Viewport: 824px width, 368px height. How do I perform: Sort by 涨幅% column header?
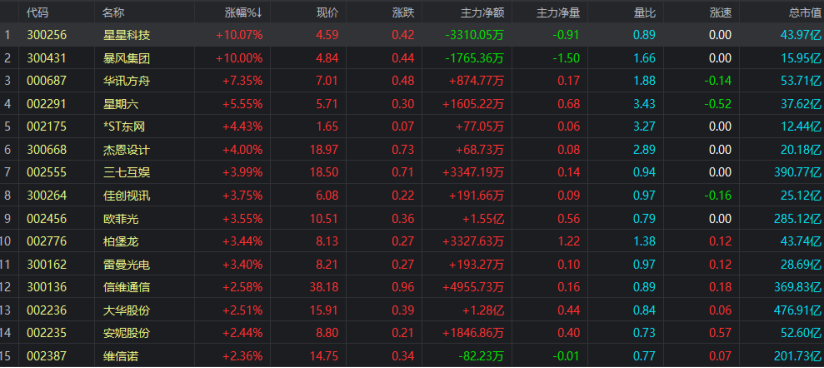(x=243, y=12)
